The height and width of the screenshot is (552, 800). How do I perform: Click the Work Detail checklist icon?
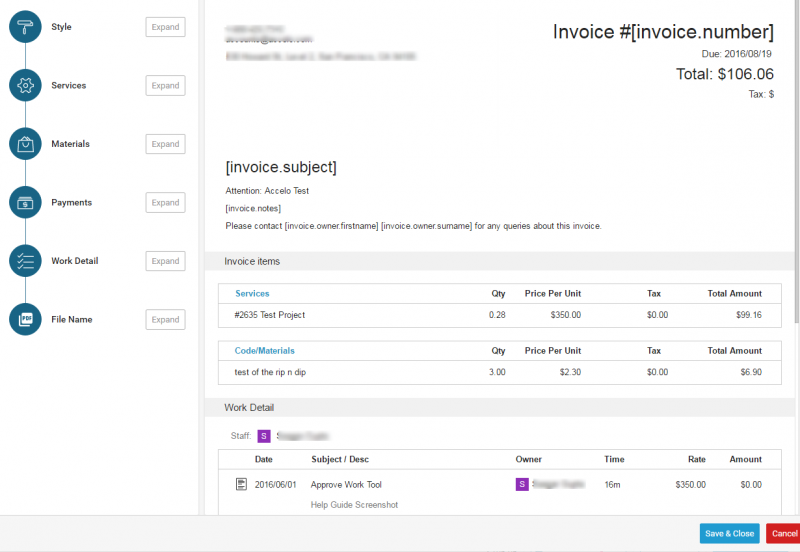(25, 261)
